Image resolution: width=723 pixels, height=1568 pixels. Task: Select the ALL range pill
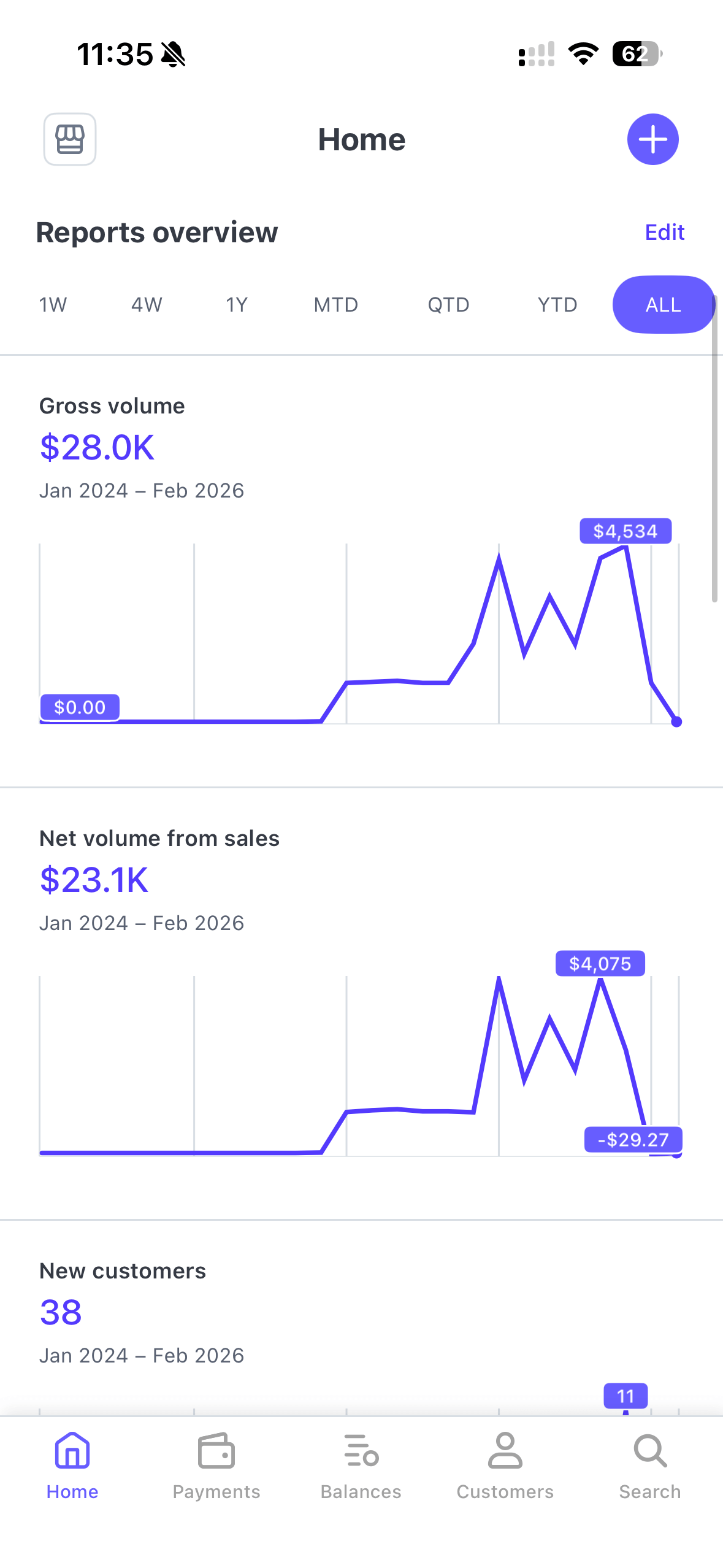(x=663, y=305)
